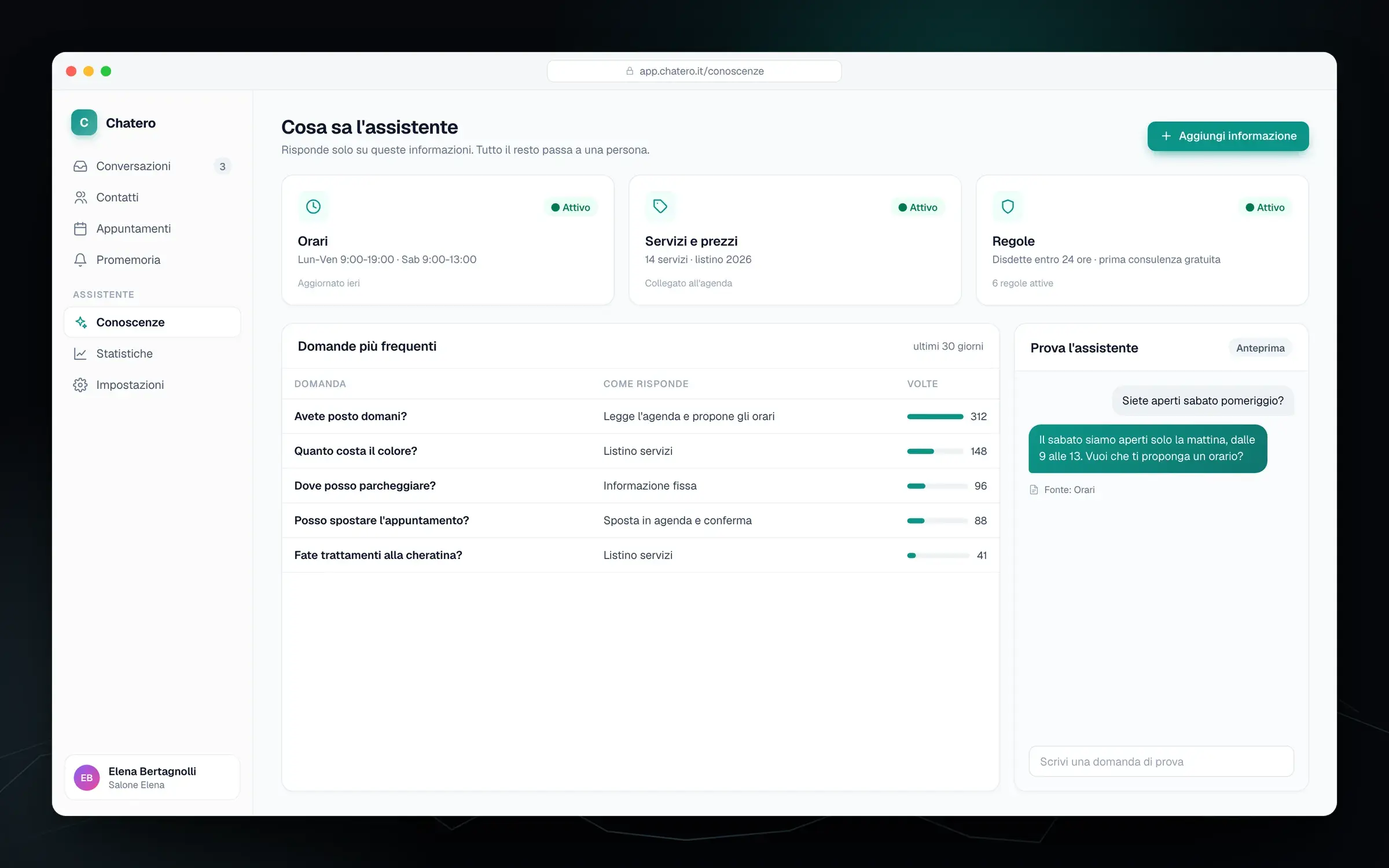Click the Anteprima badge
Viewport: 1389px width, 868px height.
coord(1260,348)
